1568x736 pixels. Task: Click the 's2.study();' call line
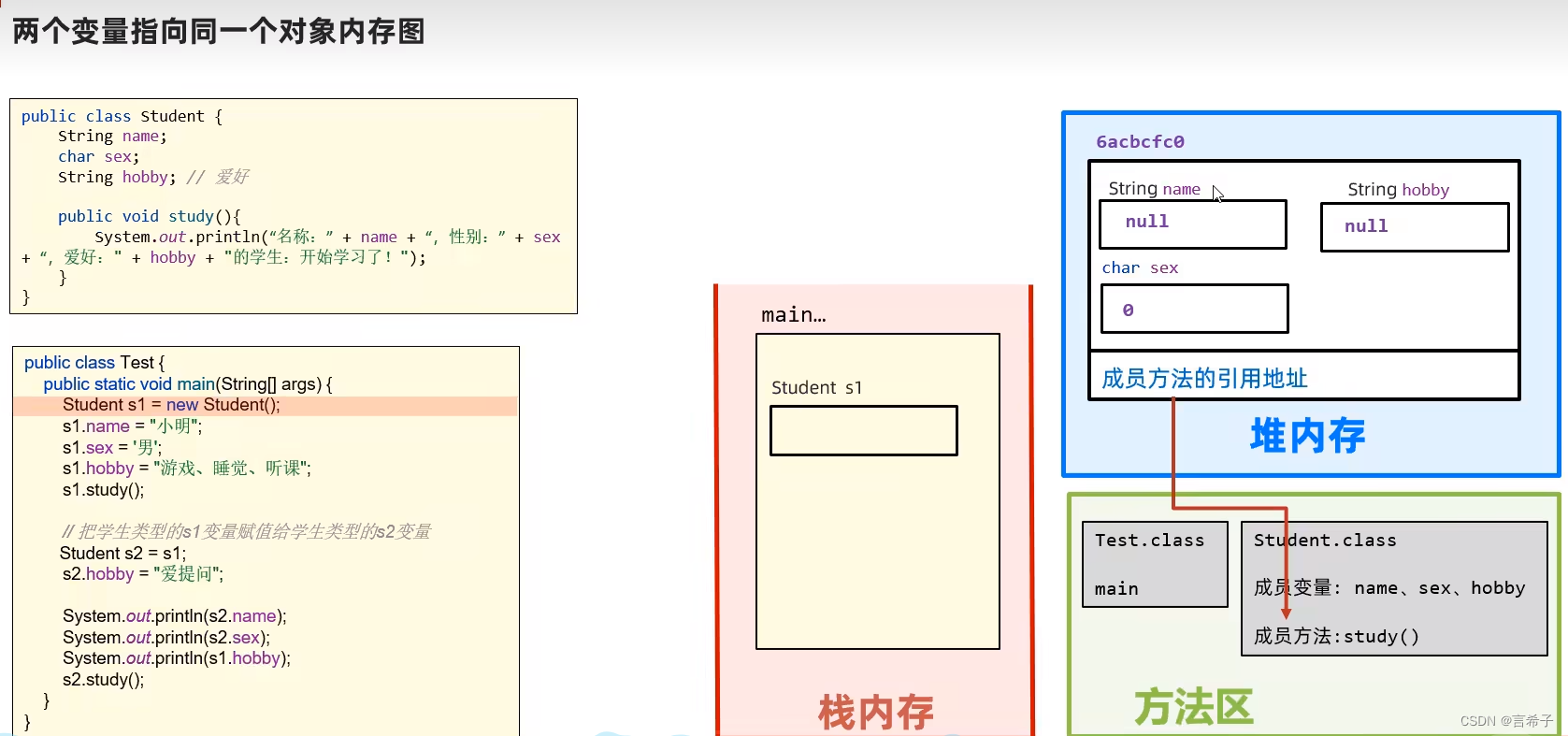103,680
